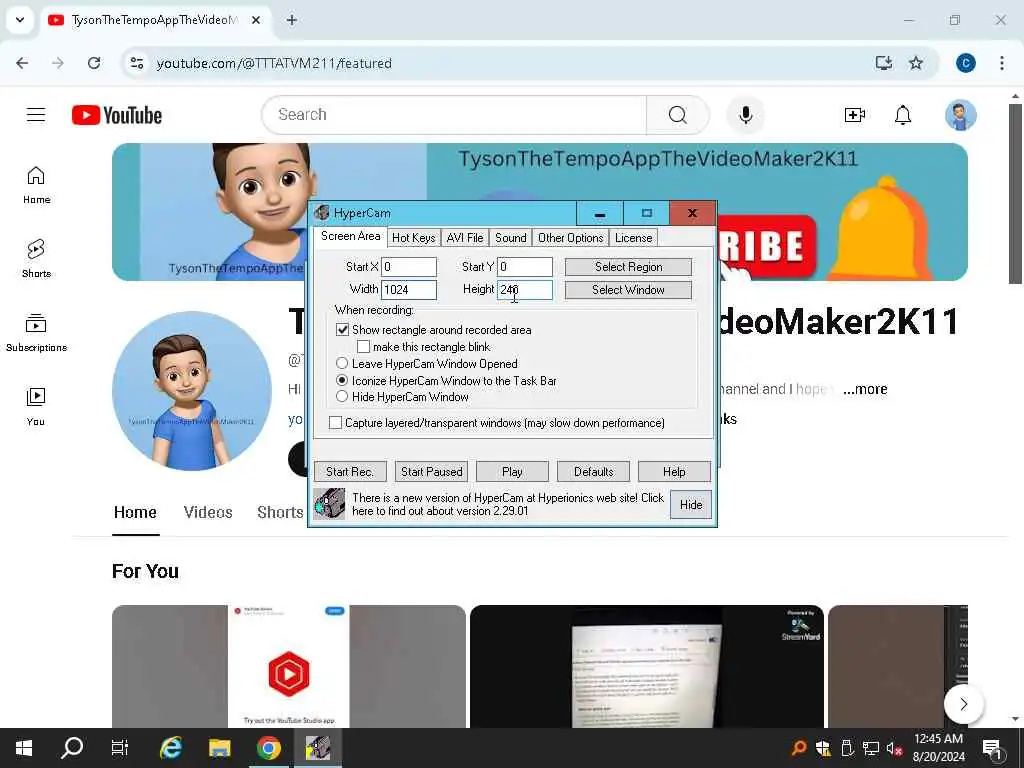The height and width of the screenshot is (768, 1024).
Task: Open YouTube notifications bell
Action: coord(903,116)
